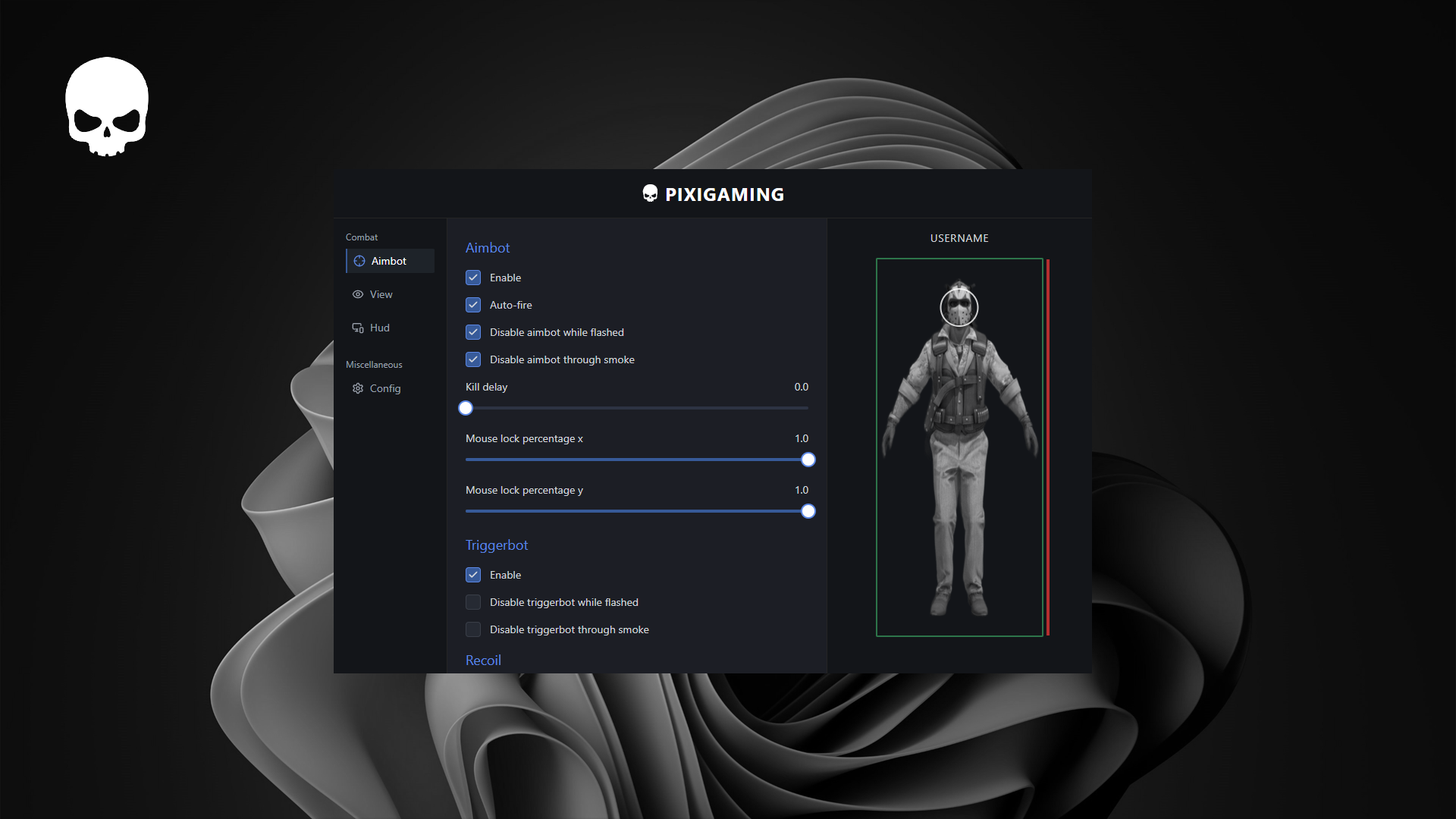This screenshot has height=819, width=1456.
Task: Click the PIXIGAMING title text
Action: [x=724, y=194]
